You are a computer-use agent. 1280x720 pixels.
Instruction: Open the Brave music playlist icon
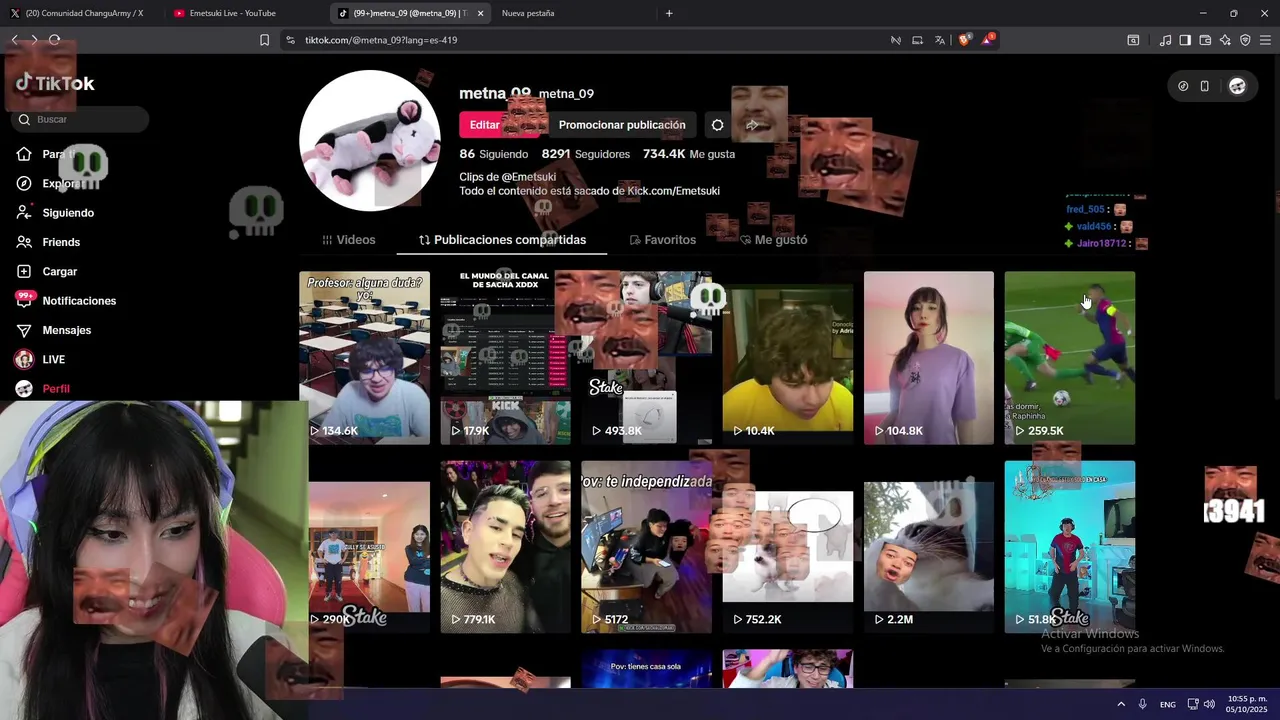[x=1165, y=40]
